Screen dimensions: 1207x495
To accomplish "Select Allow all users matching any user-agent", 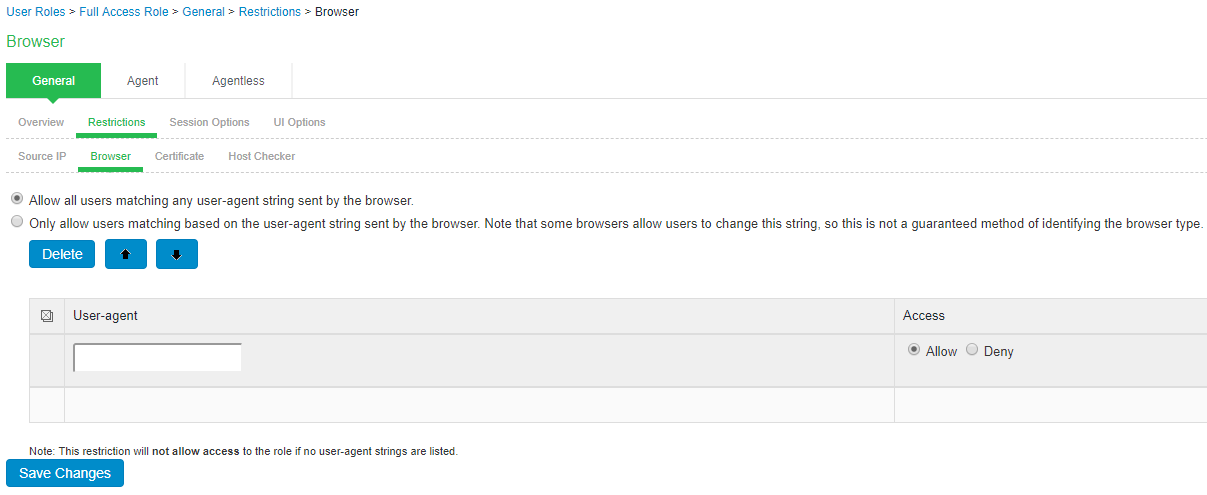I will pos(16,199).
